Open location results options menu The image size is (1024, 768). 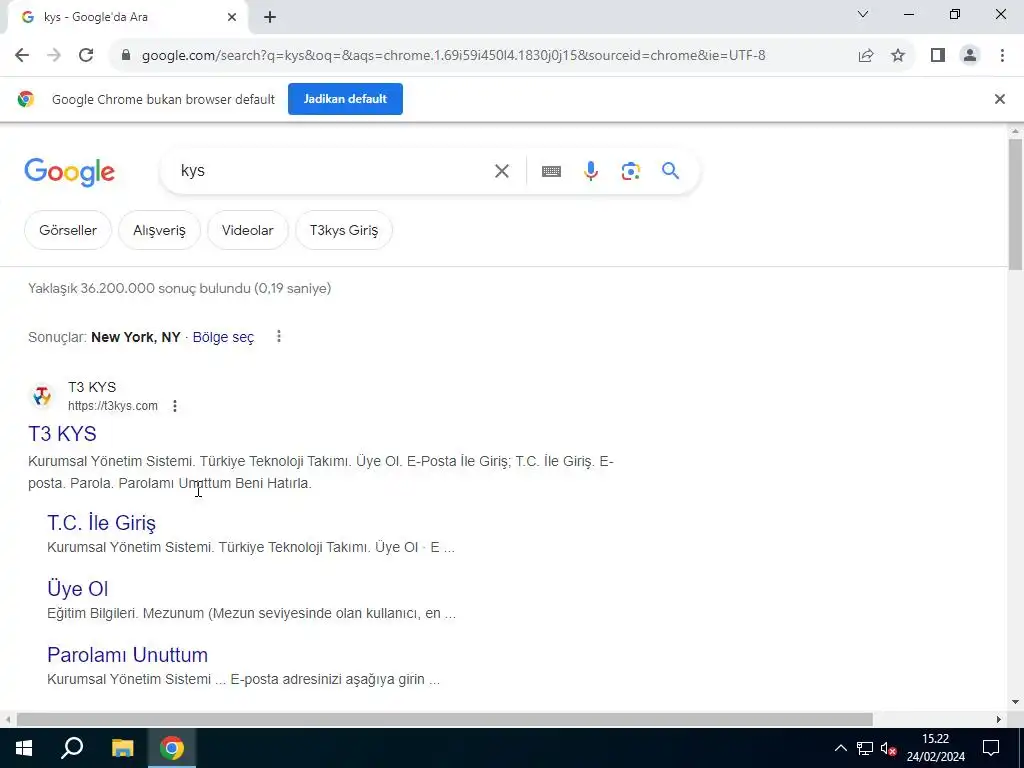click(279, 336)
